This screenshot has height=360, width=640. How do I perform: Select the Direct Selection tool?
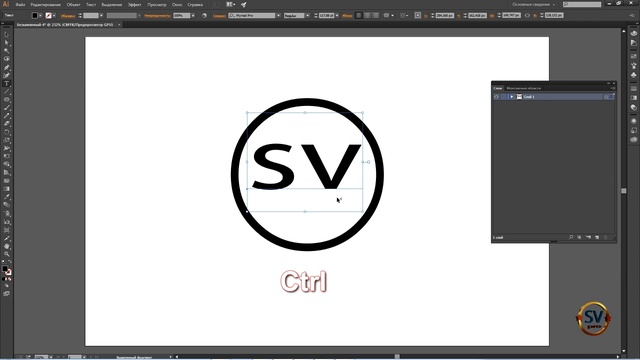pyautogui.click(x=7, y=43)
